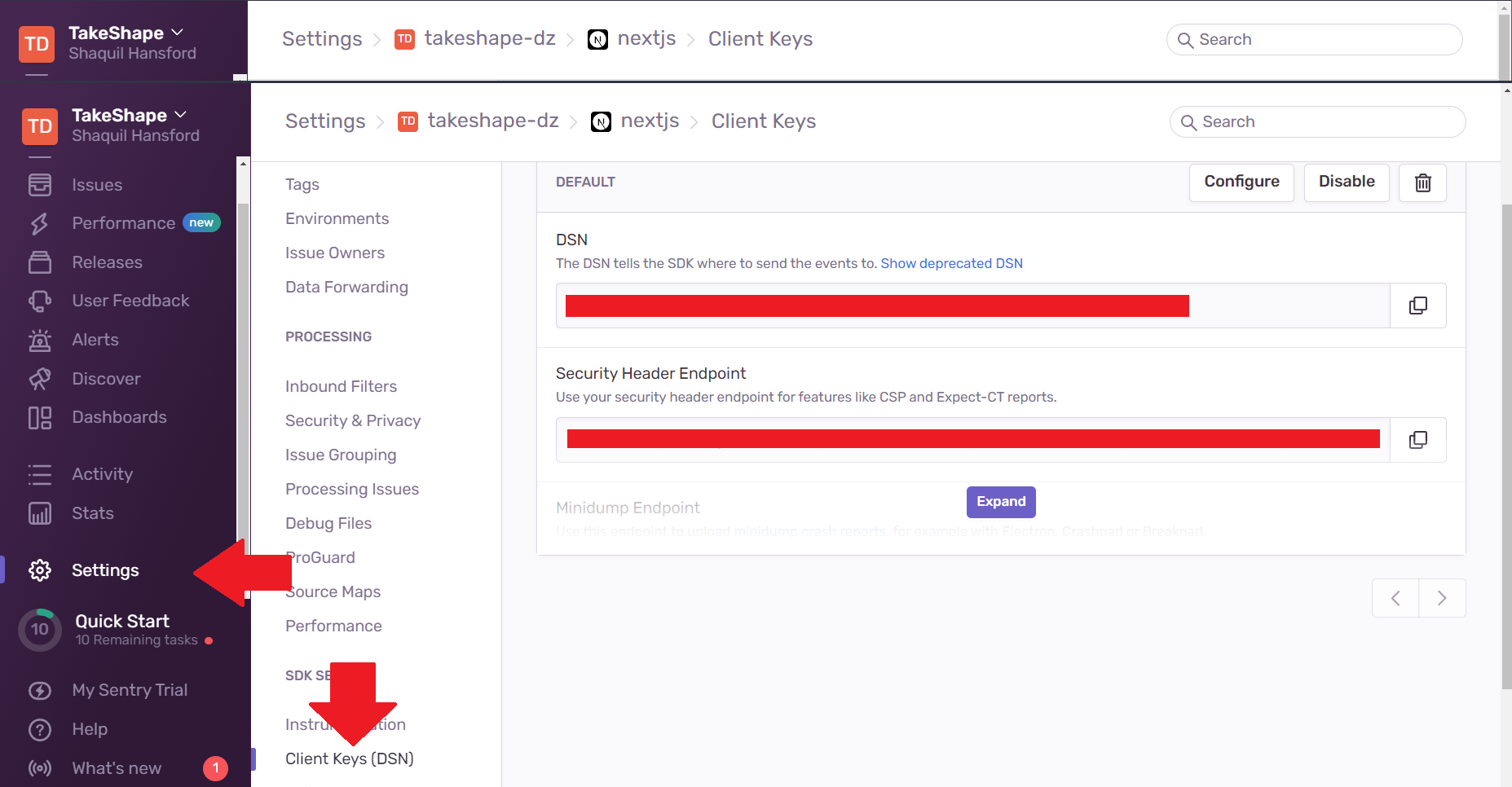1512x787 pixels.
Task: Go to User Feedback
Action: 130,301
